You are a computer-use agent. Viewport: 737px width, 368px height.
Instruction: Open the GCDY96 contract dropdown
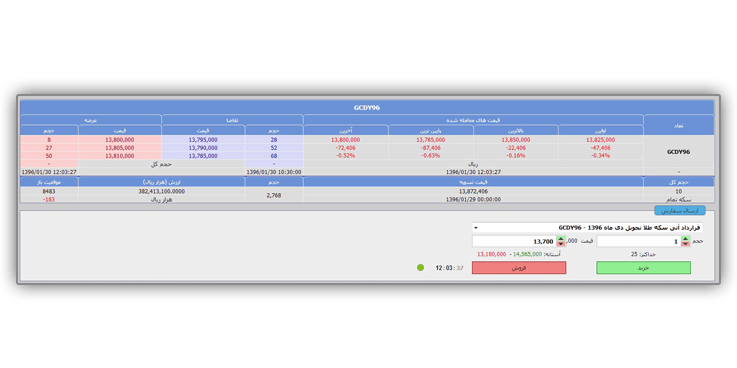(588, 227)
